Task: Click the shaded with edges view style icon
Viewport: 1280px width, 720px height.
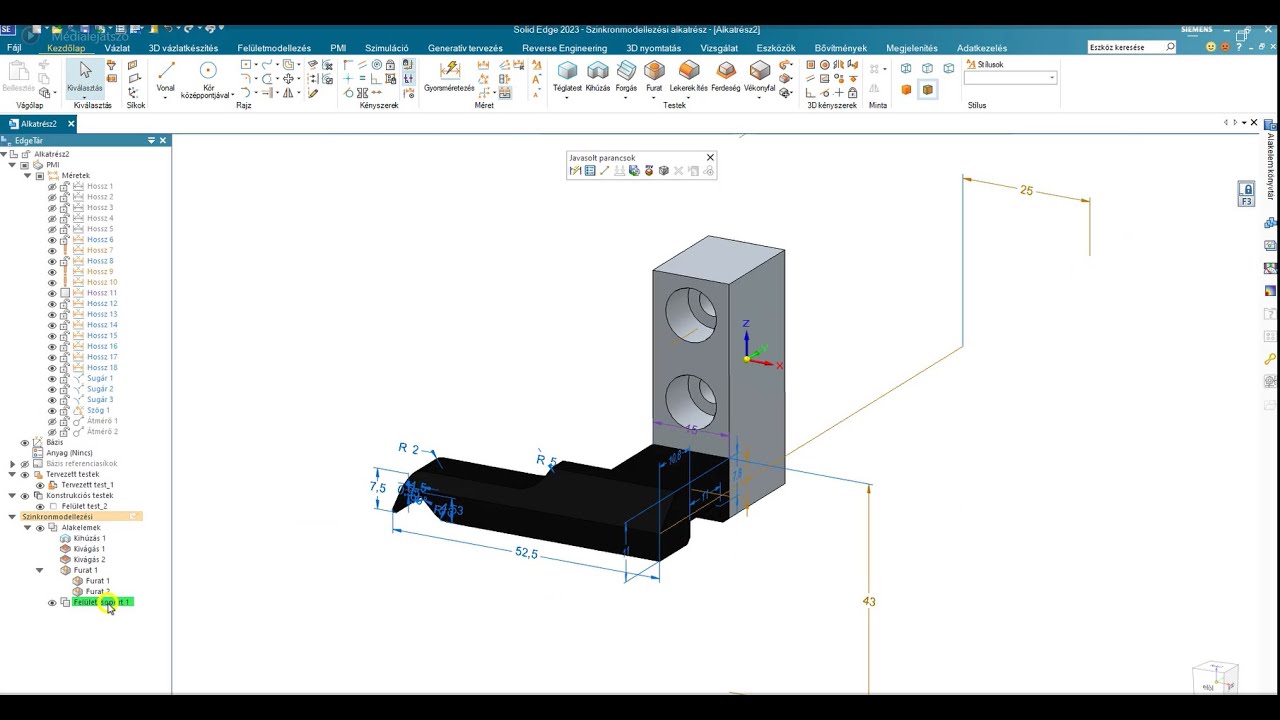Action: [x=927, y=89]
